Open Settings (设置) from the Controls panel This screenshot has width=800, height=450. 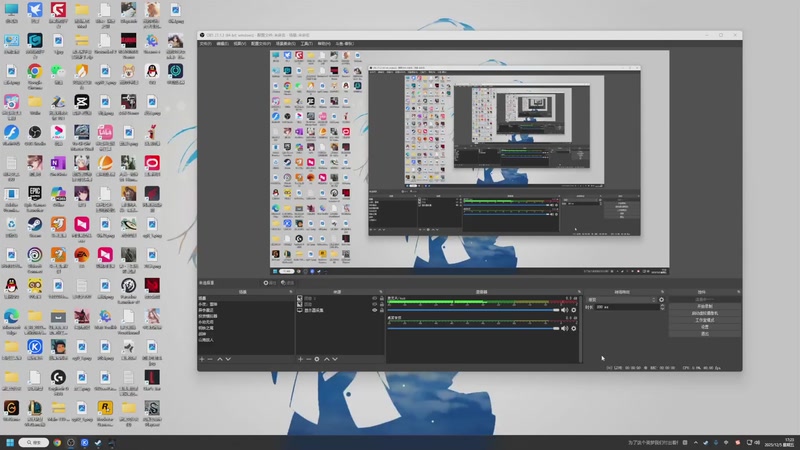click(705, 327)
